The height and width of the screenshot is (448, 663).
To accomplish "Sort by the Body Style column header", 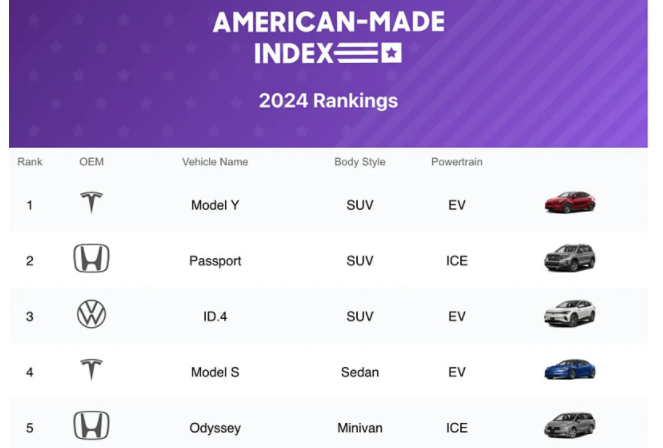I will [x=360, y=161].
